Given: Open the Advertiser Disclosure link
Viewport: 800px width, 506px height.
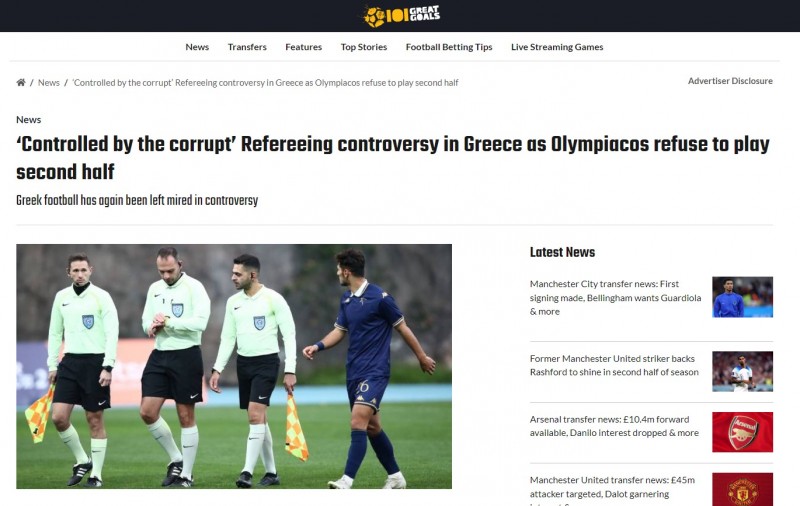Looking at the screenshot, I should [730, 81].
